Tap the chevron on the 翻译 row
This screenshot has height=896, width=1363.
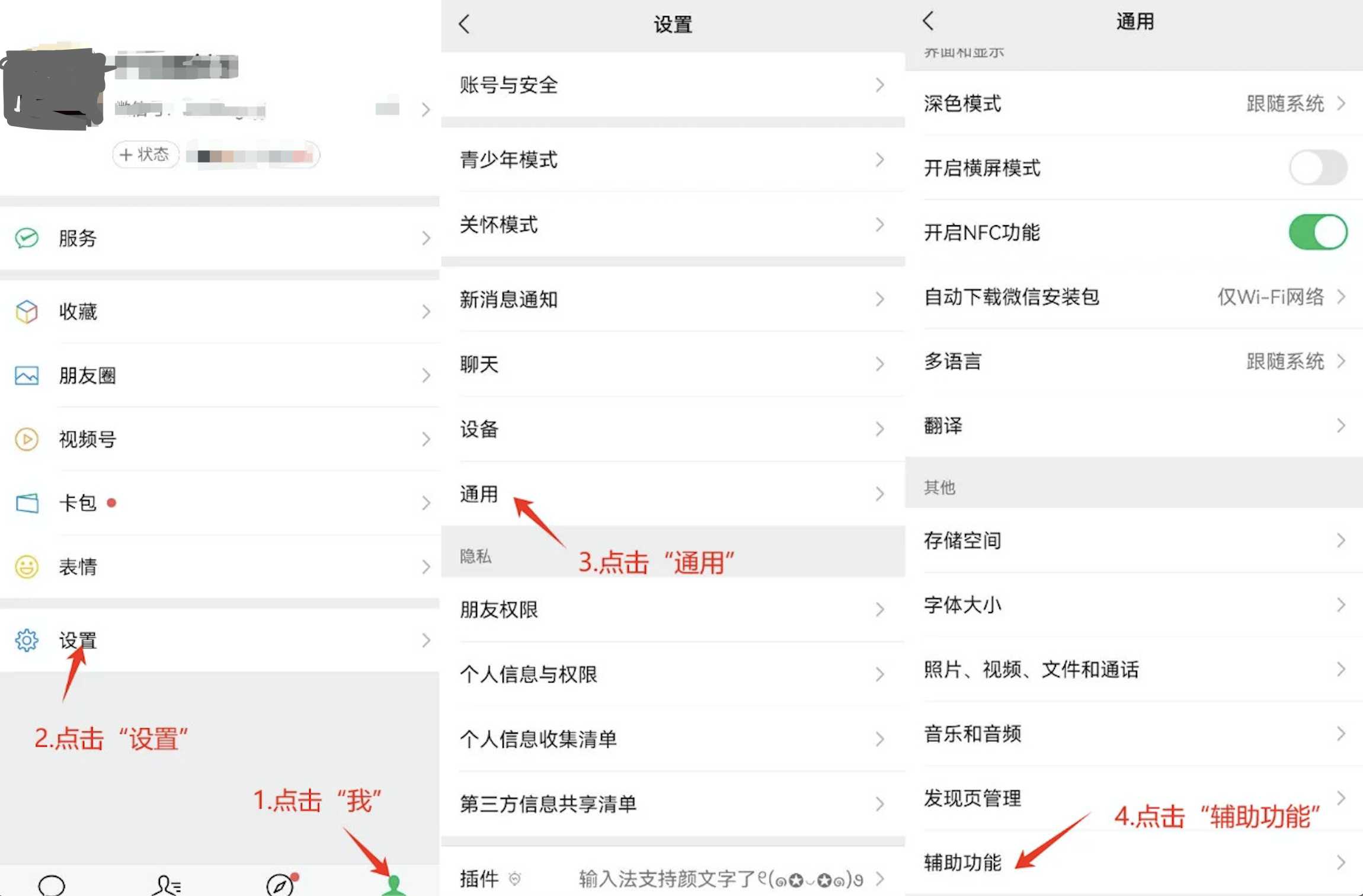point(1341,425)
